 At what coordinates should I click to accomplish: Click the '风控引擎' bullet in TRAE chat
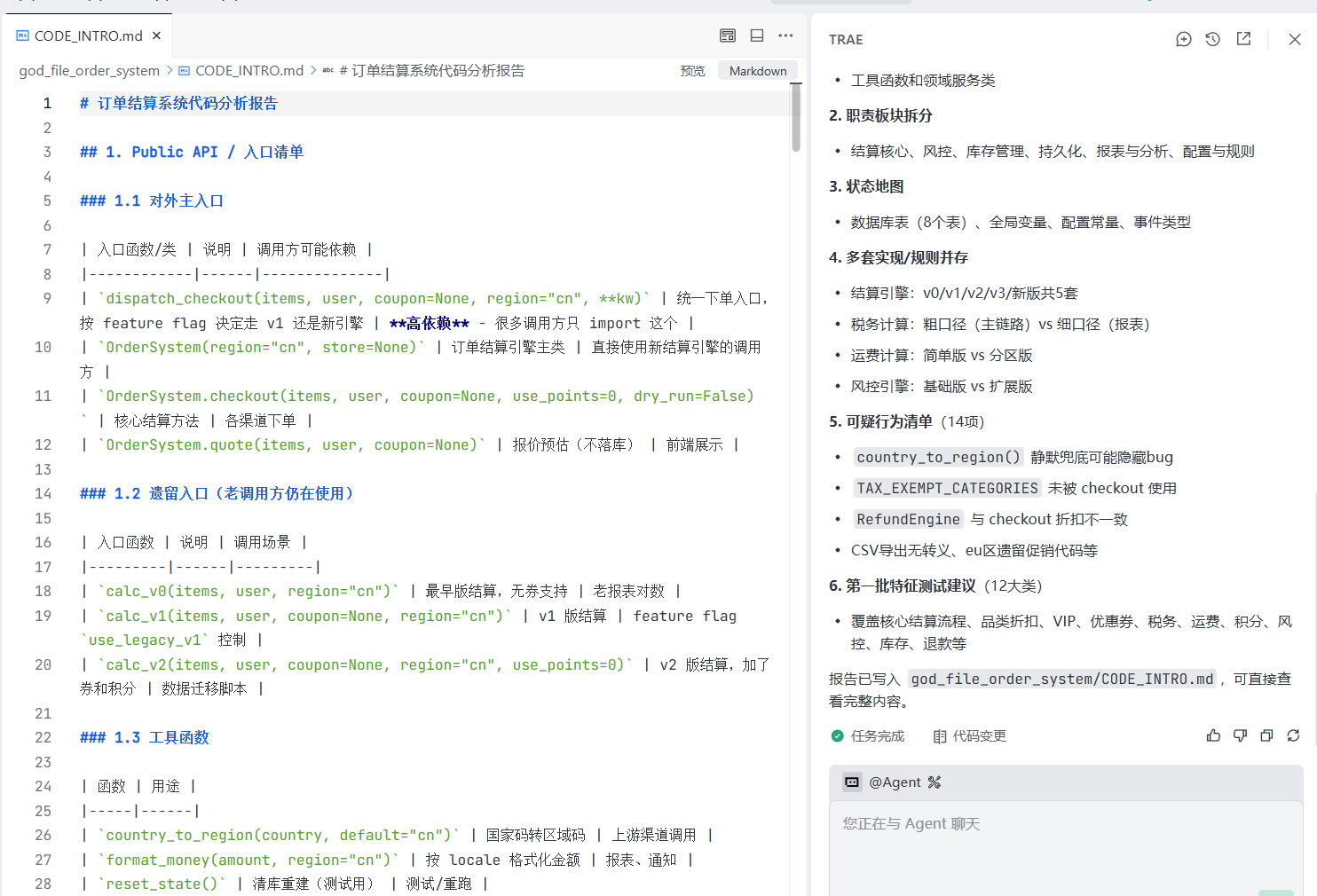[942, 386]
